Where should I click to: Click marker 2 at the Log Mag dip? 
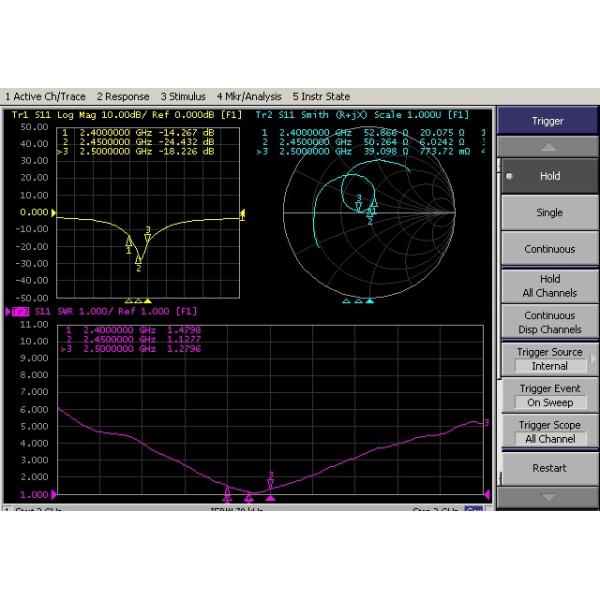click(x=139, y=260)
